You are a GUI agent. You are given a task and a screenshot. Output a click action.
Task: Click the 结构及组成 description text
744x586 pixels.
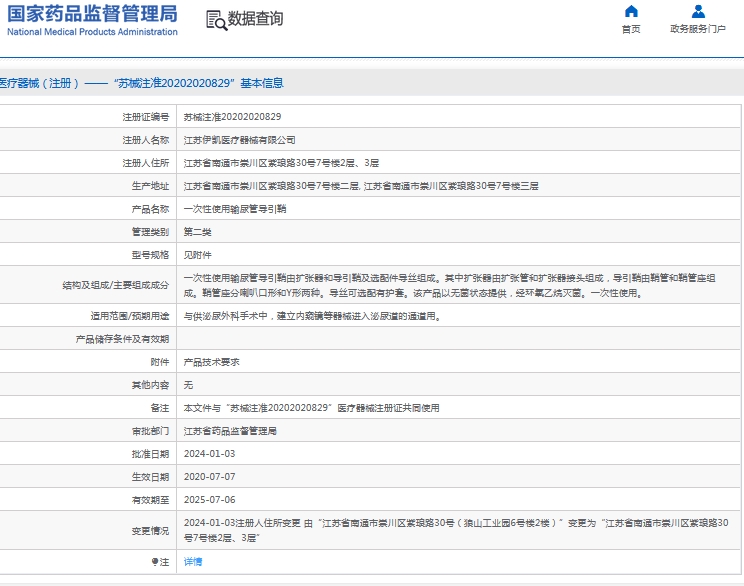coord(450,286)
